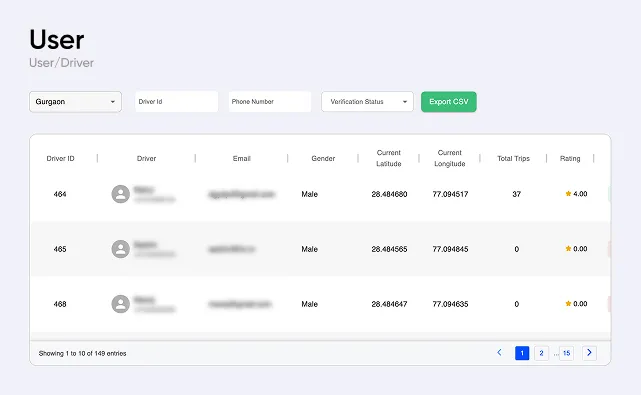This screenshot has height=395, width=641.
Task: Click longitude value 77.094845
Action: pos(450,249)
